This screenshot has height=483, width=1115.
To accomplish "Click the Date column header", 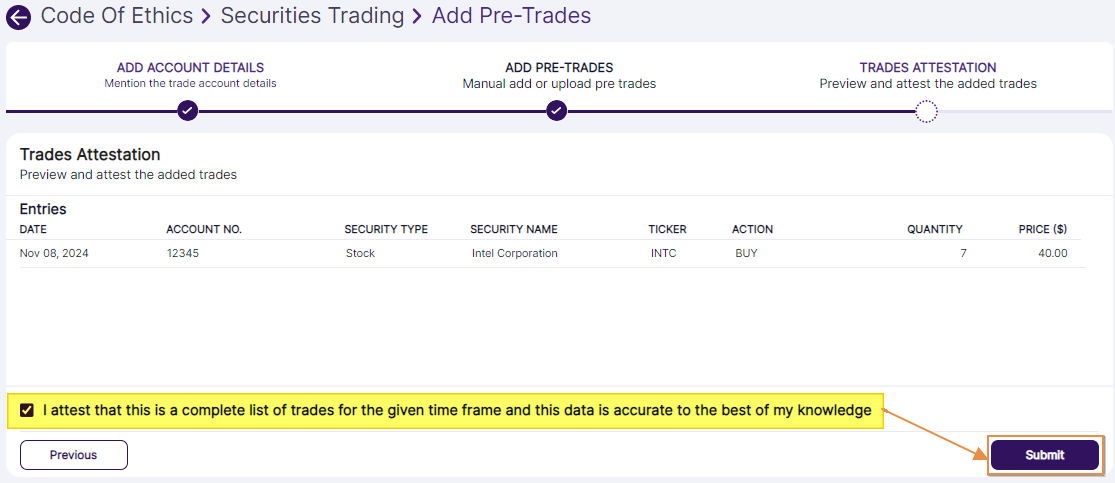I will pyautogui.click(x=33, y=230).
